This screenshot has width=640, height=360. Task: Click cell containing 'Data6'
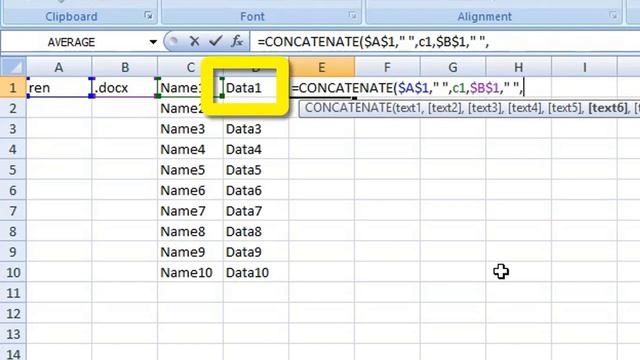point(256,190)
